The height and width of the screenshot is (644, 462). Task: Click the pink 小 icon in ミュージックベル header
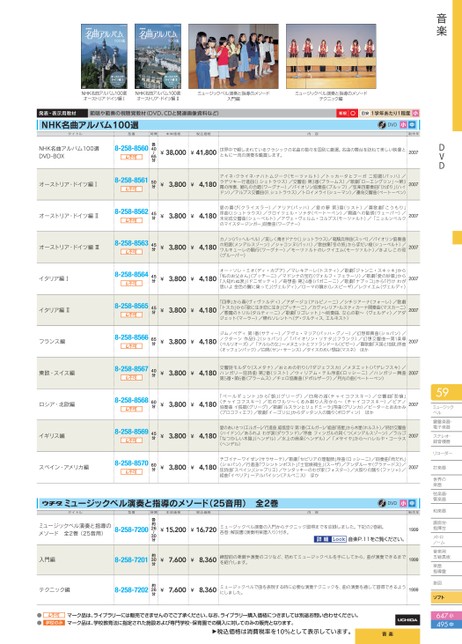click(x=403, y=503)
